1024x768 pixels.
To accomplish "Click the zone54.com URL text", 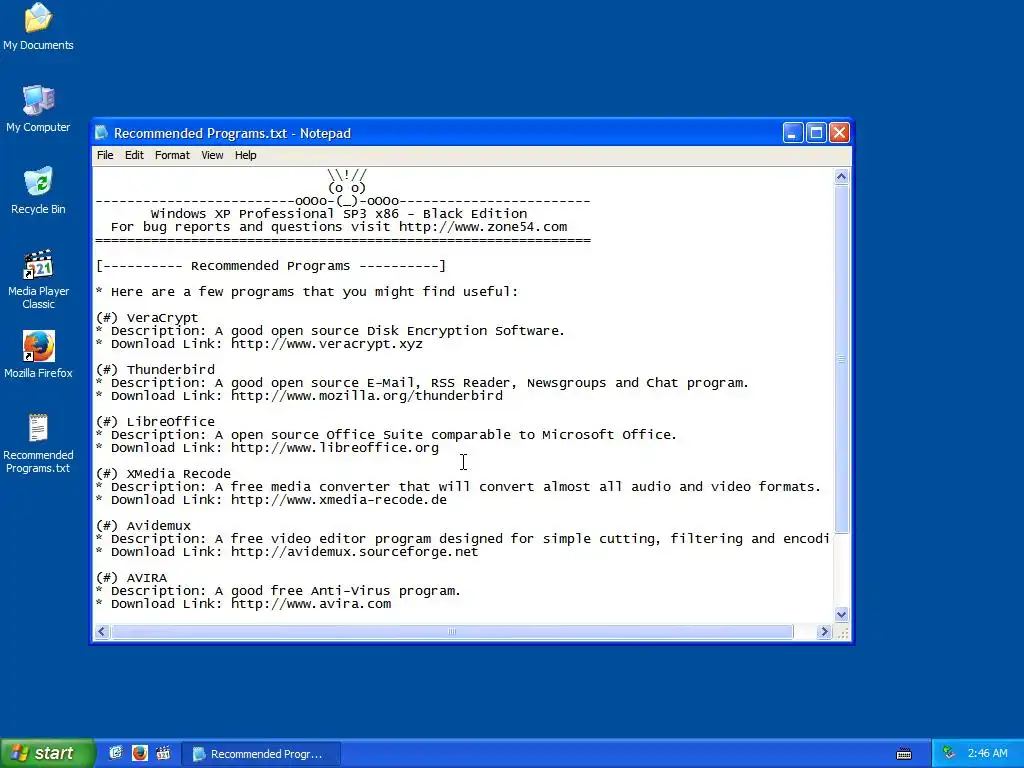I will 483,227.
